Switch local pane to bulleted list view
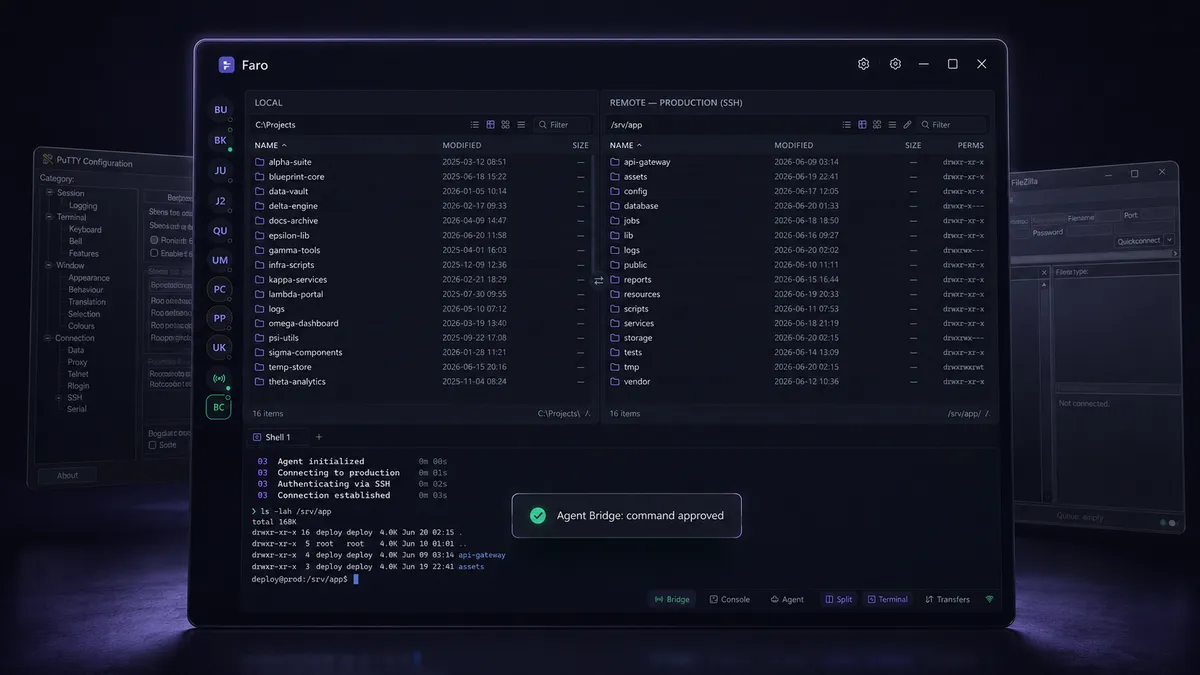 point(475,125)
